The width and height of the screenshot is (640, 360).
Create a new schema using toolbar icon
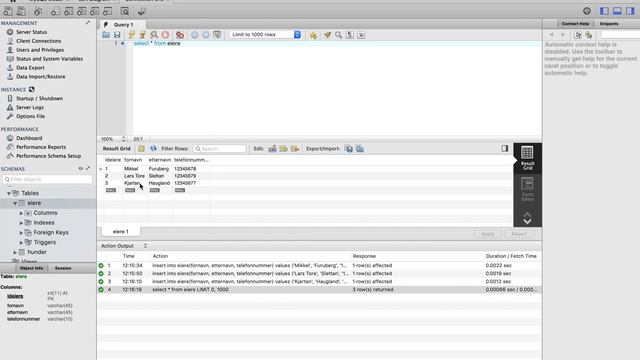coord(56,11)
